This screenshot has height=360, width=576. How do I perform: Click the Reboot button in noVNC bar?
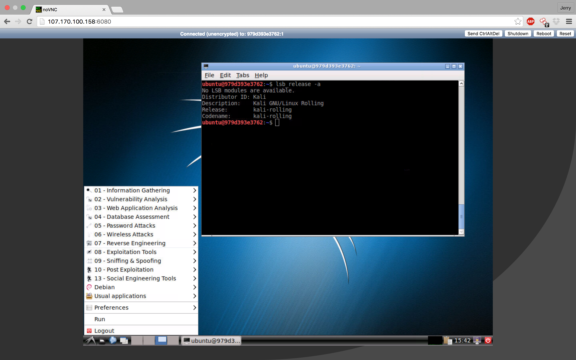pyautogui.click(x=543, y=33)
